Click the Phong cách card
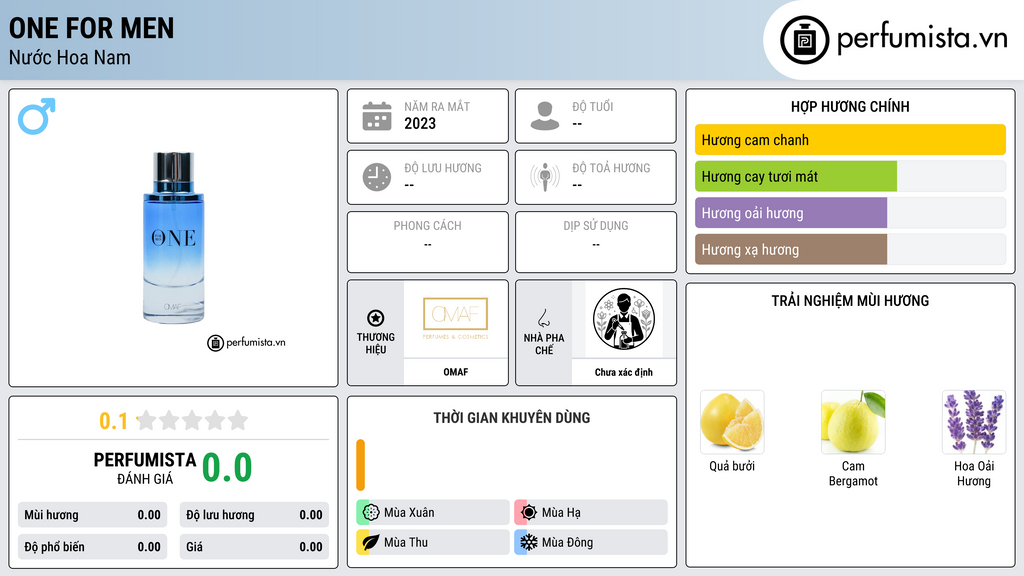 coord(428,242)
